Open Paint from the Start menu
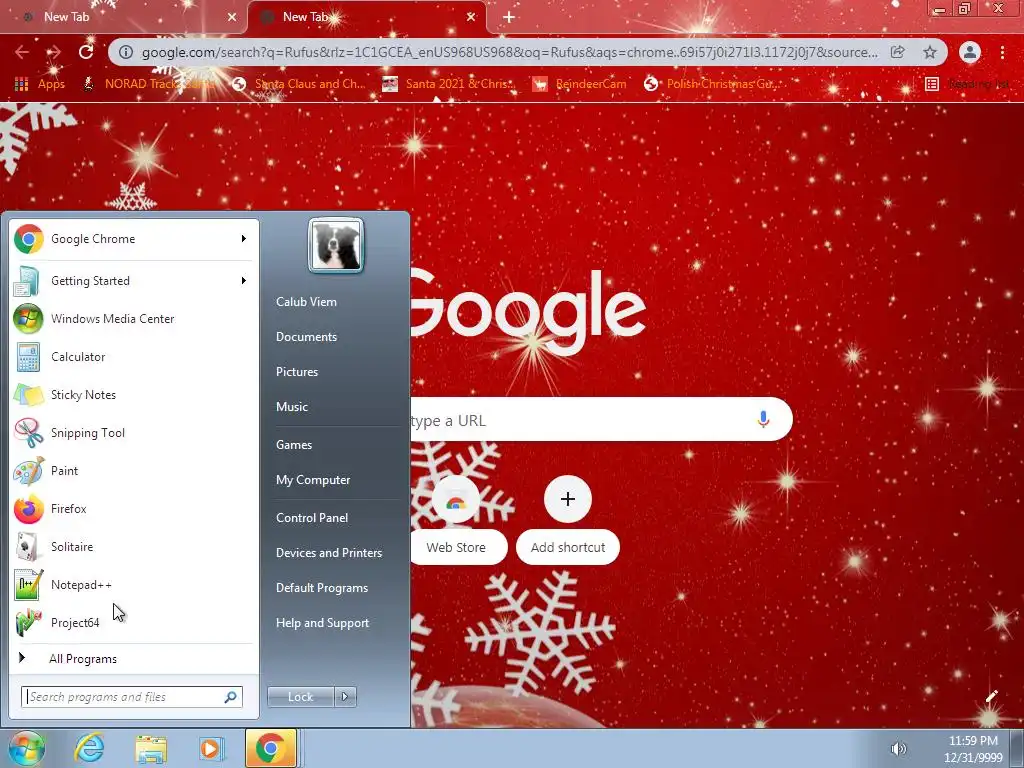 click(132, 470)
